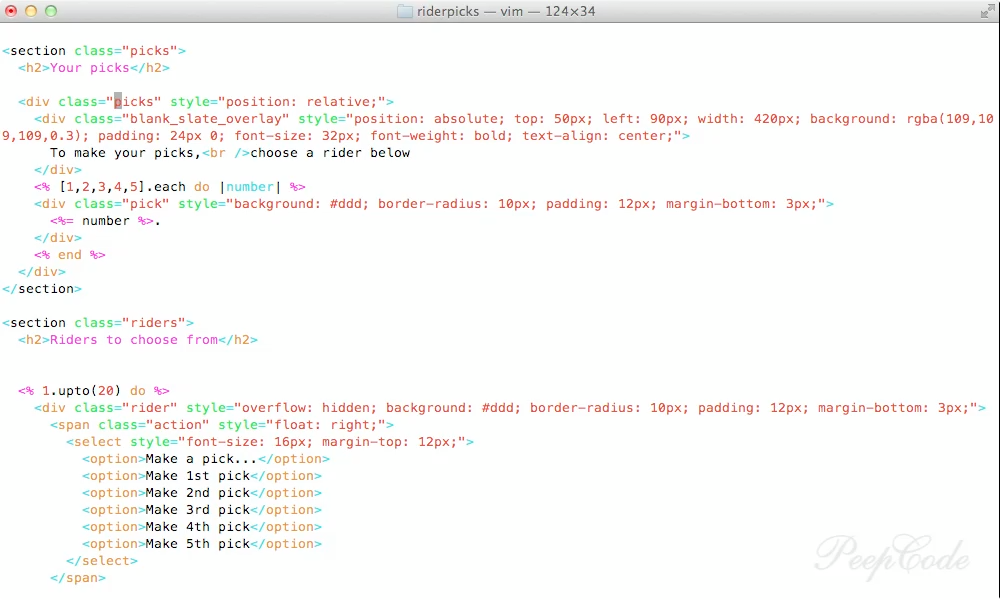1000x600 pixels.
Task: Click the closing </span> tag
Action: tap(78, 578)
